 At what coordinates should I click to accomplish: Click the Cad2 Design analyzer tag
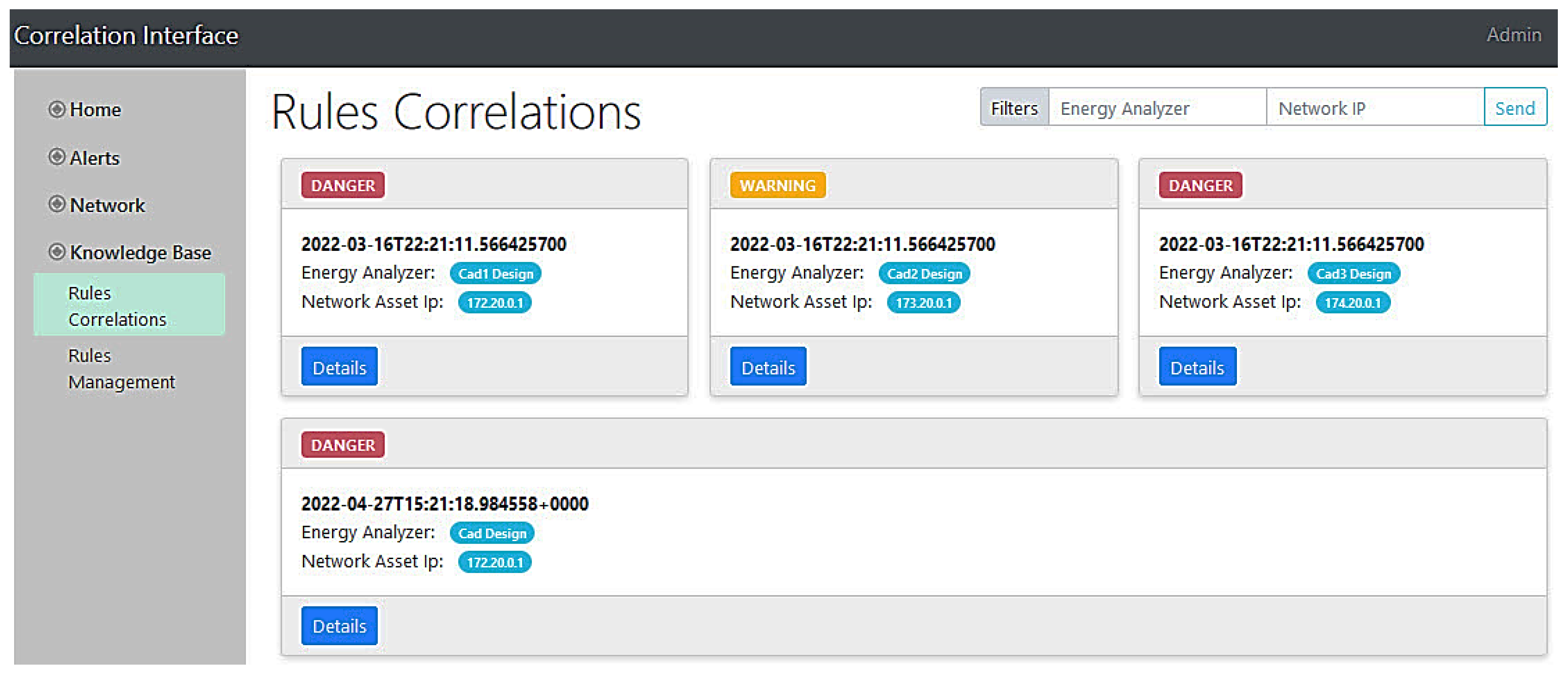[923, 274]
